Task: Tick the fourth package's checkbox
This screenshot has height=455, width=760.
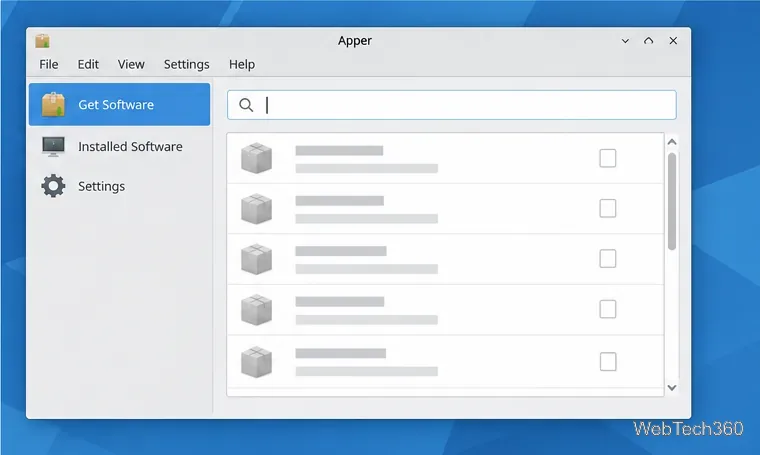Action: click(608, 309)
